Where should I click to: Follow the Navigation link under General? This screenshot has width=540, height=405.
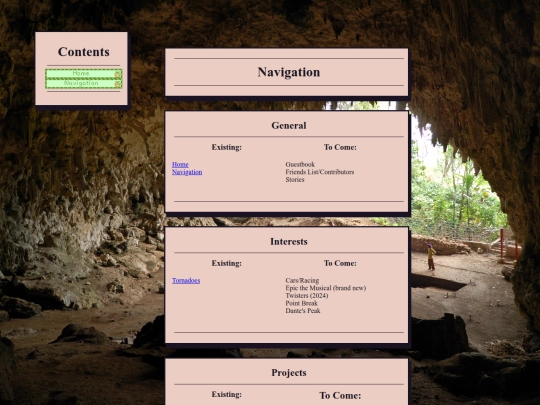pos(187,172)
